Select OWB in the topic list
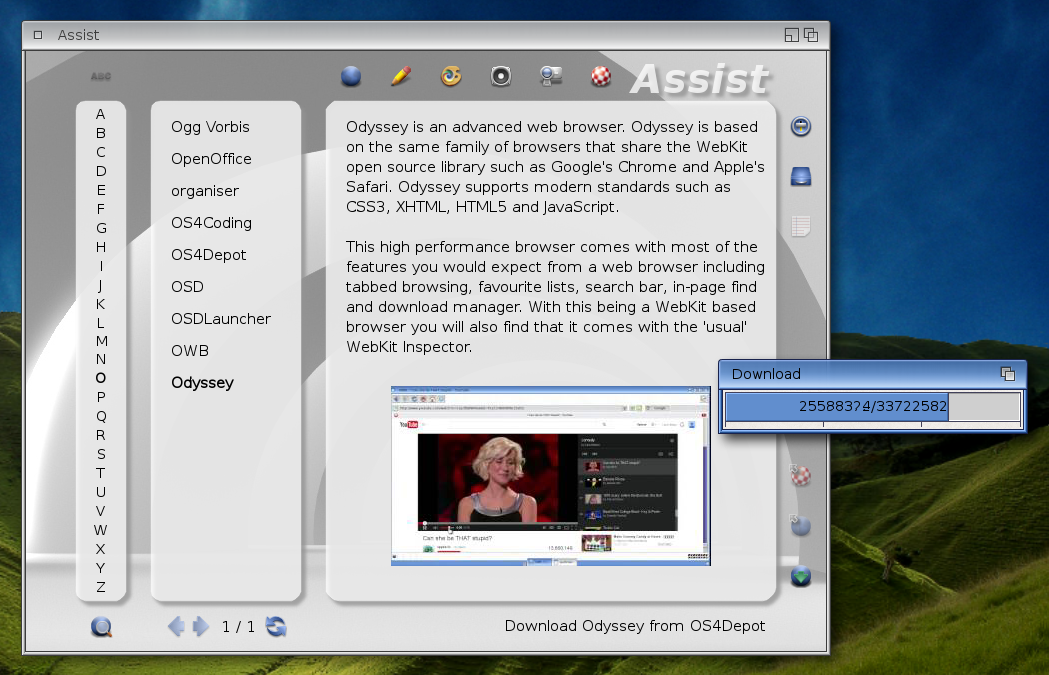 (190, 351)
